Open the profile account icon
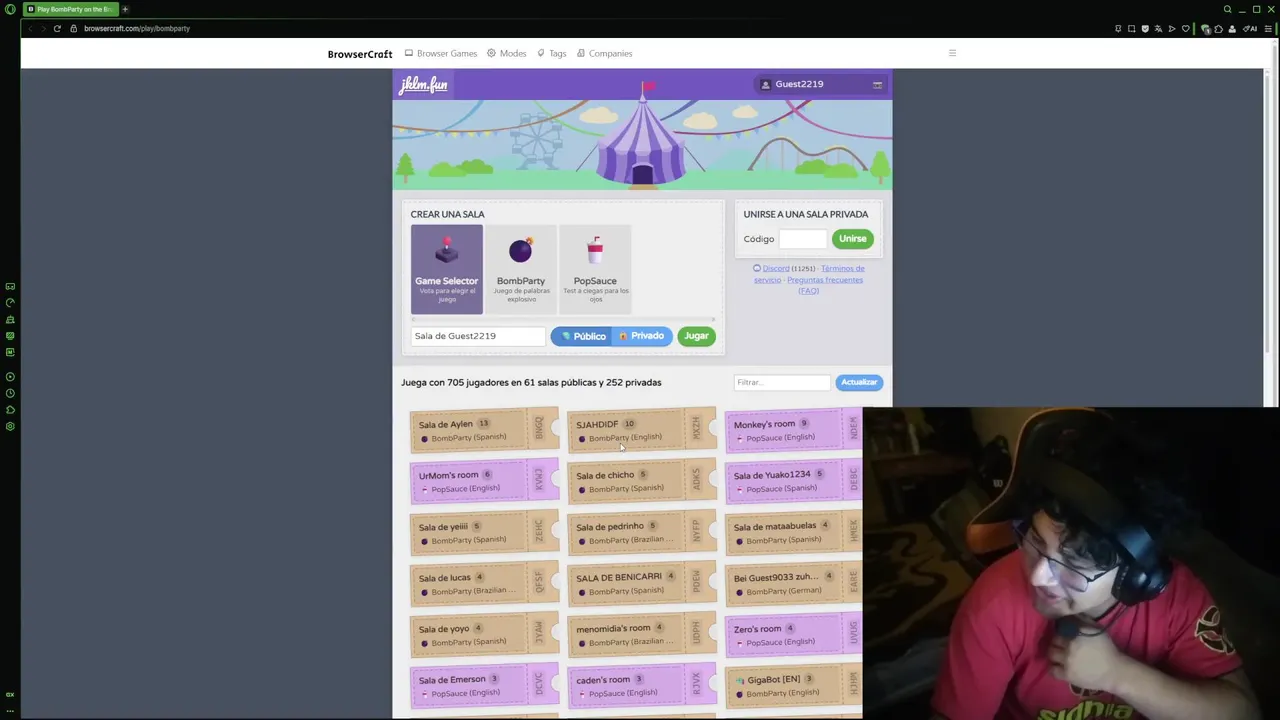Image resolution: width=1280 pixels, height=720 pixels. click(x=1232, y=28)
